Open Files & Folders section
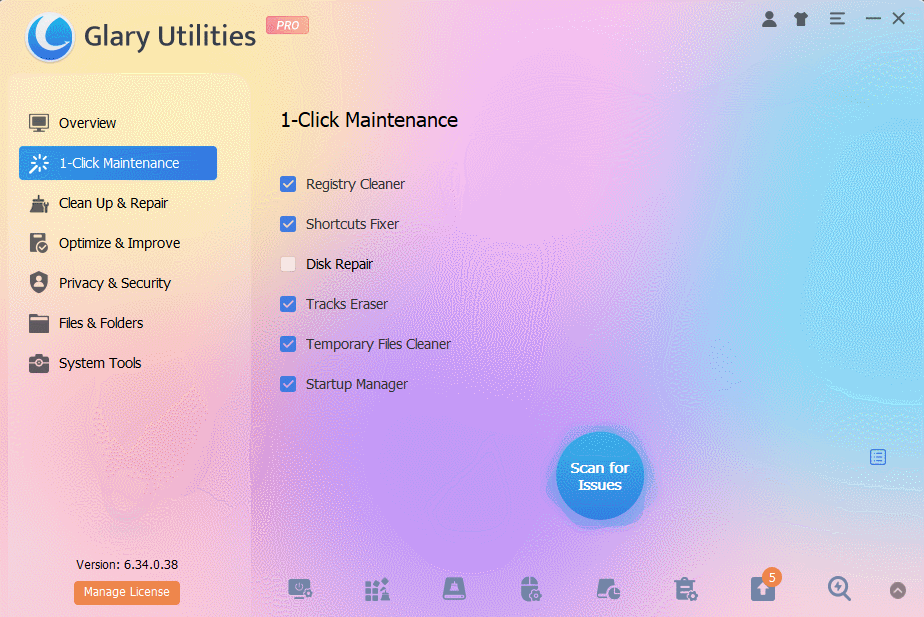 [x=118, y=323]
